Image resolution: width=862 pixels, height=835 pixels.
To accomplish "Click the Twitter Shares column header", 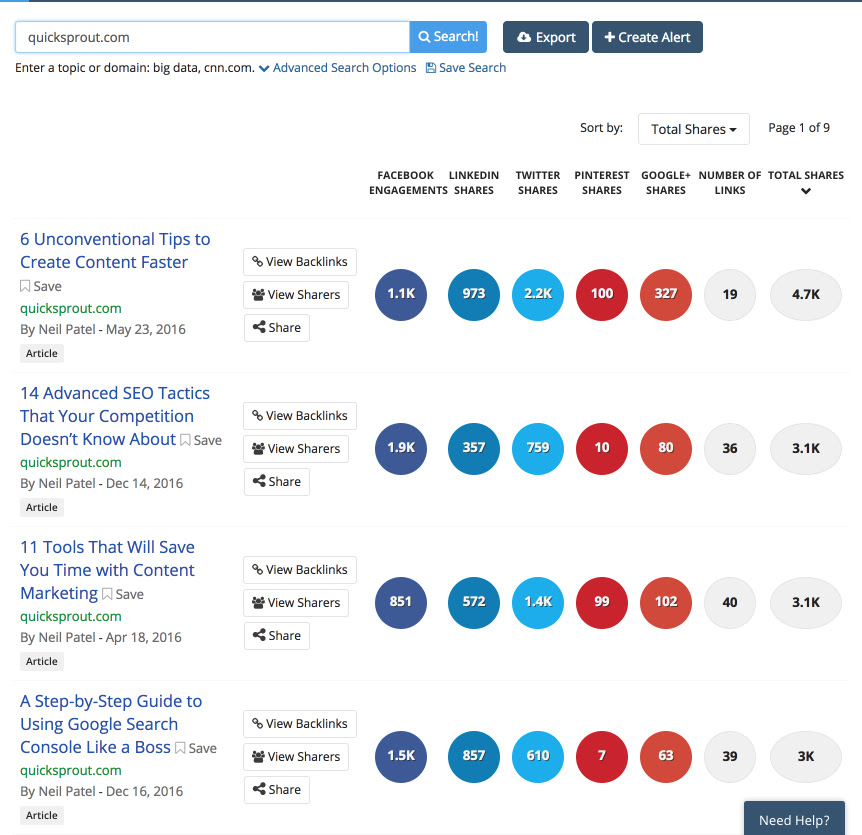I will [x=538, y=183].
